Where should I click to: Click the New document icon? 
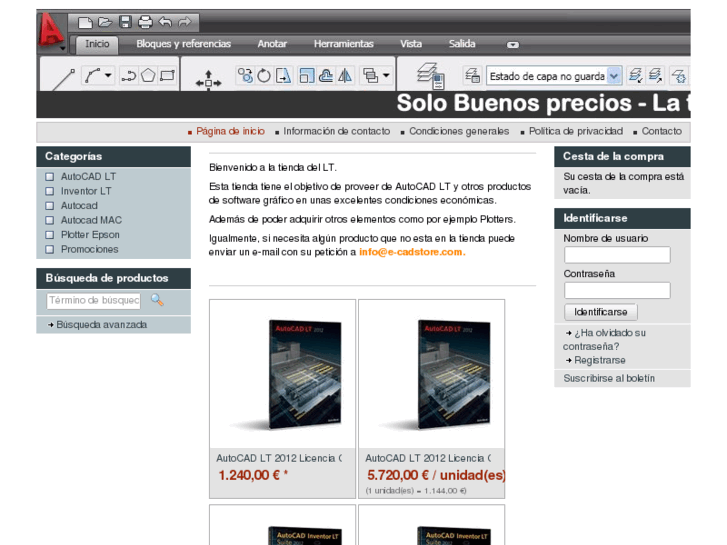tap(85, 22)
